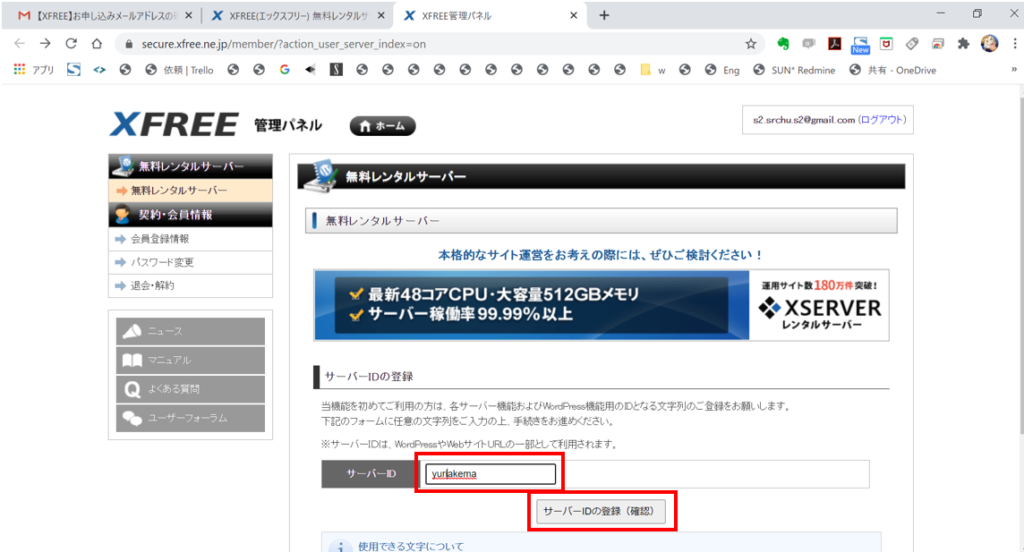The image size is (1024, 552).
Task: Switch to the Gmail XFREE mail tab
Action: tap(100, 15)
